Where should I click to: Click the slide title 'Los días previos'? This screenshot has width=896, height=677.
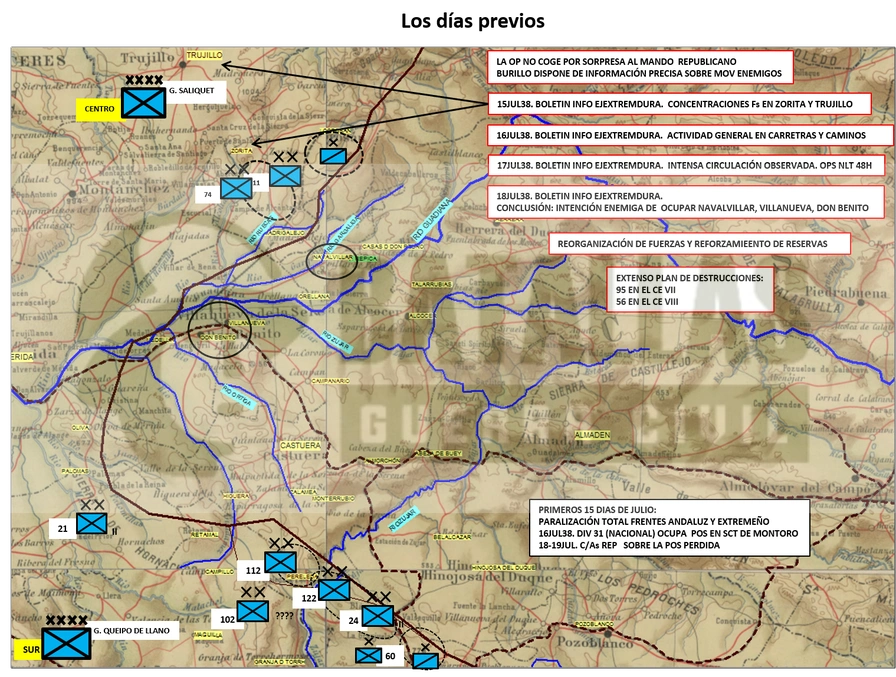click(x=473, y=21)
